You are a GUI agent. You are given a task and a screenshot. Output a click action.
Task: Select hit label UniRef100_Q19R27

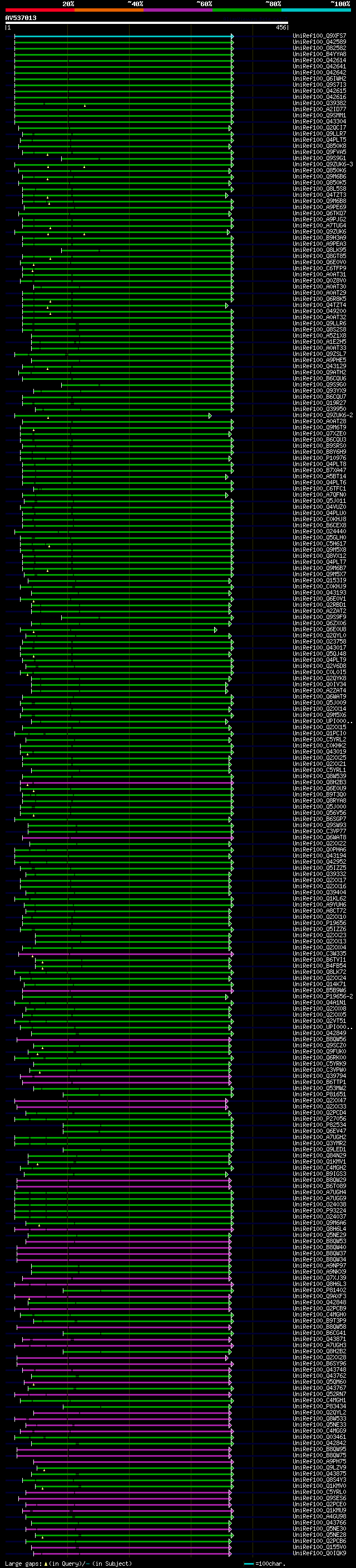point(319,403)
